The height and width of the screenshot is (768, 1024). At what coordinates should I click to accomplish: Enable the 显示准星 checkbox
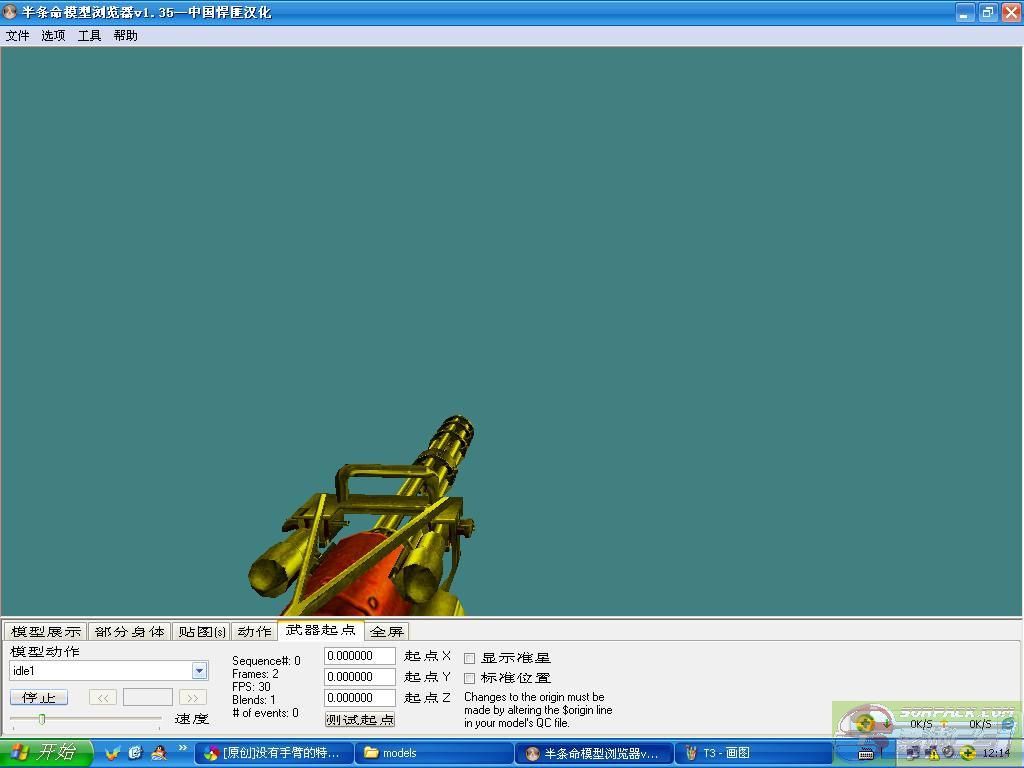click(x=470, y=658)
